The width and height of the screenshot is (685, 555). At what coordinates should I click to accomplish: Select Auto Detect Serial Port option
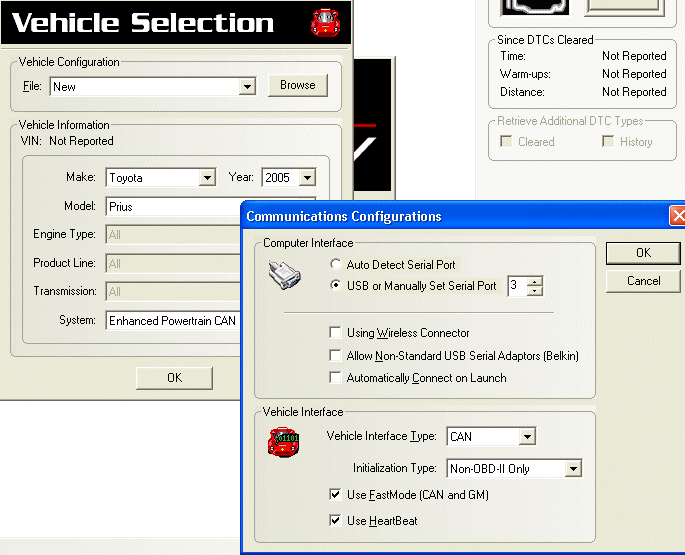click(x=336, y=265)
